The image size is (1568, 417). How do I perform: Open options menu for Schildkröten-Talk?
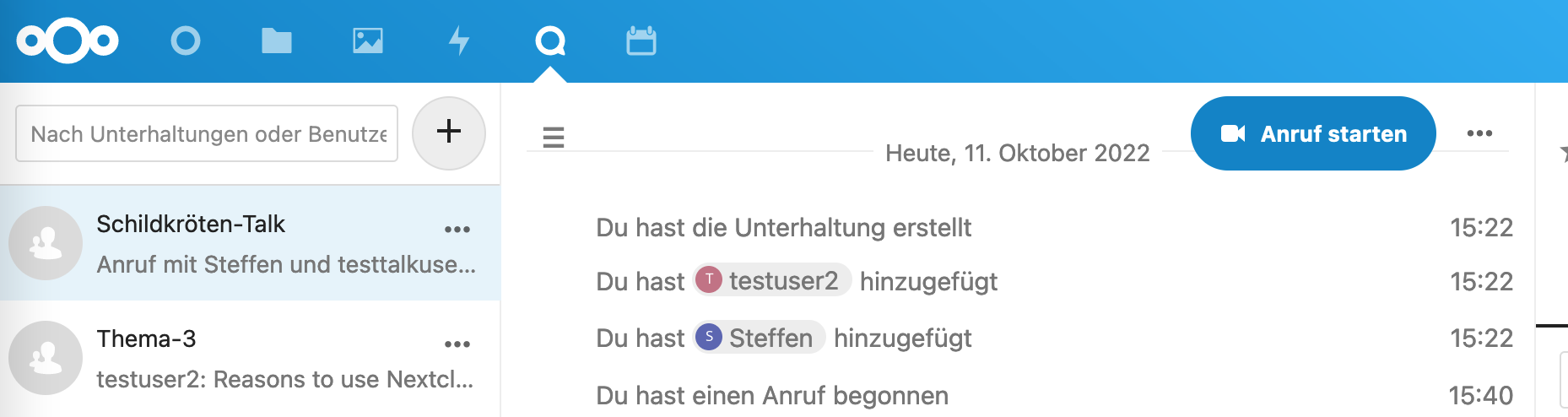(457, 229)
